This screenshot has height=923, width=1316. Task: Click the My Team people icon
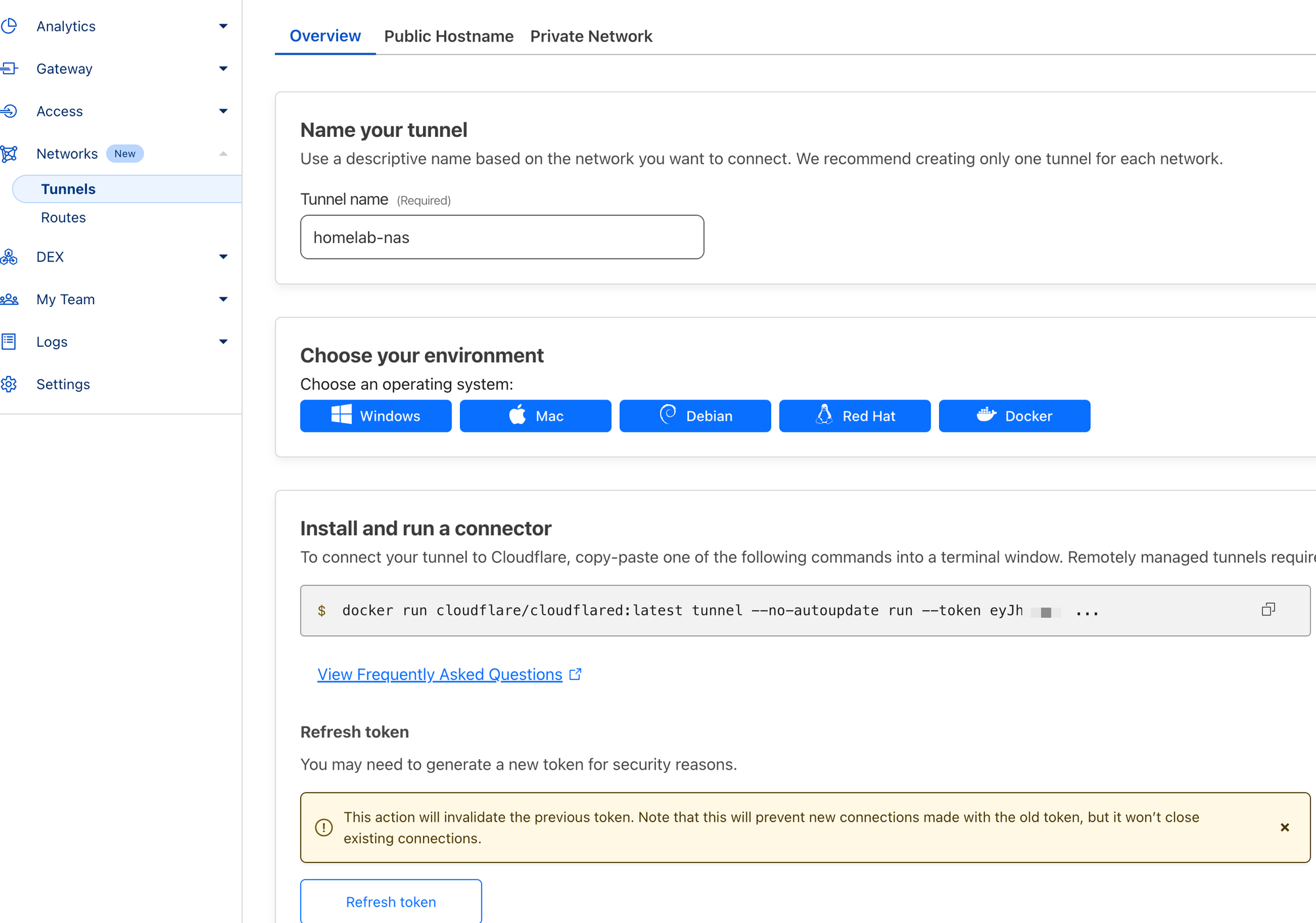coord(9,300)
